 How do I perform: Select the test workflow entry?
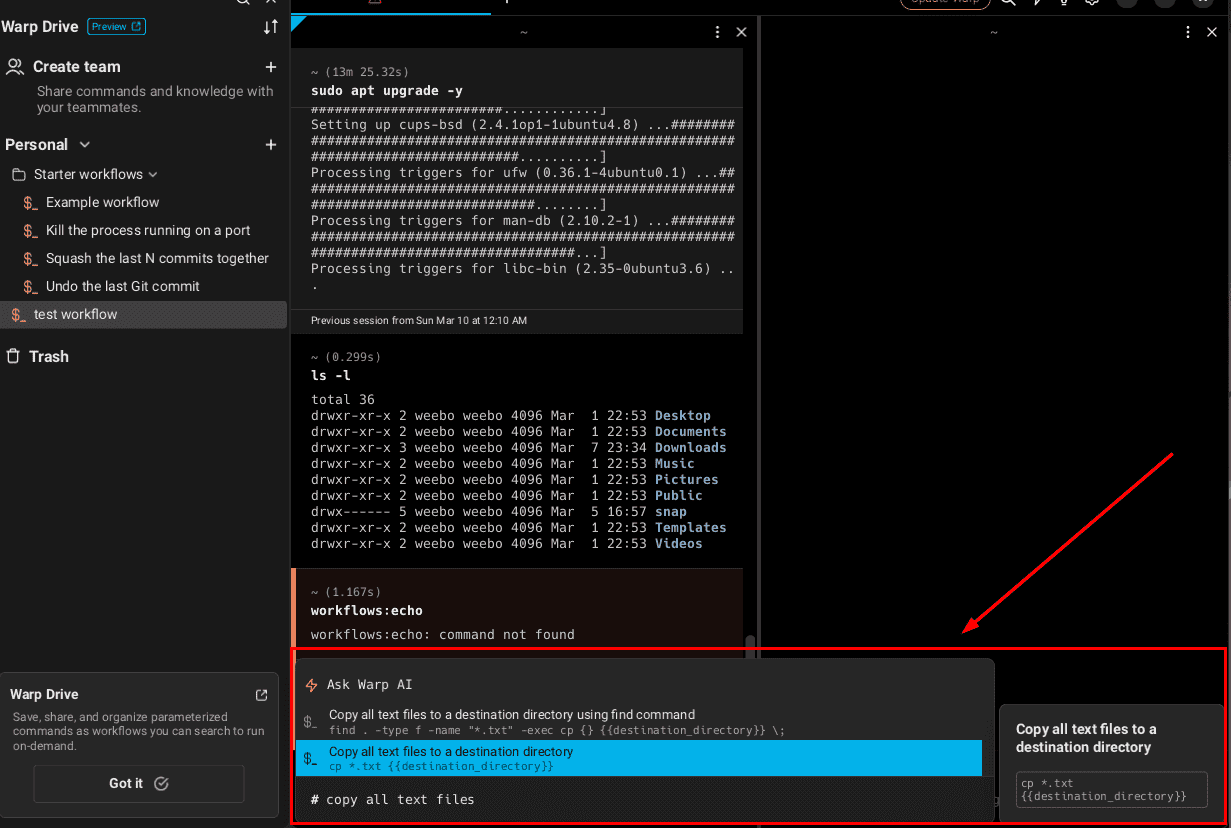pos(144,314)
